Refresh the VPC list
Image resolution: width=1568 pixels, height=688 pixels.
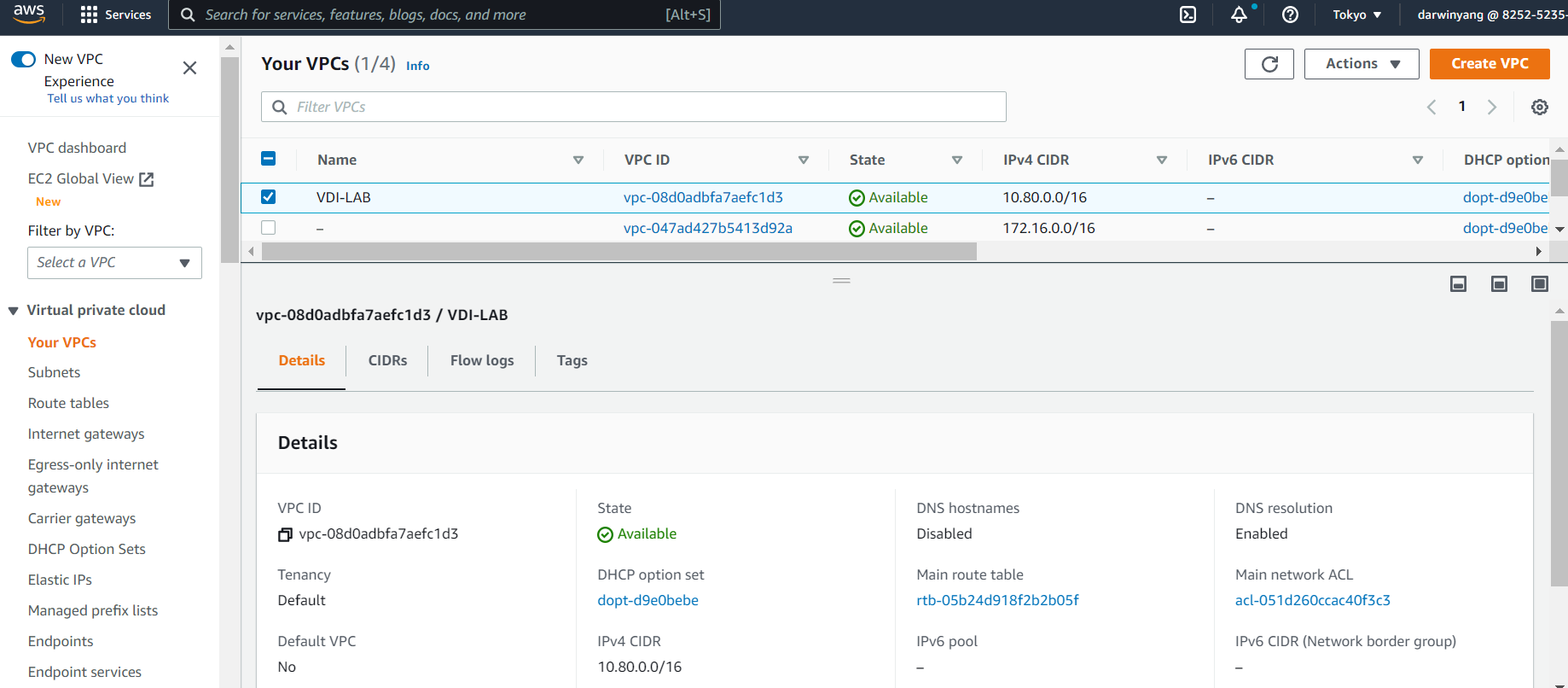pos(1269,64)
